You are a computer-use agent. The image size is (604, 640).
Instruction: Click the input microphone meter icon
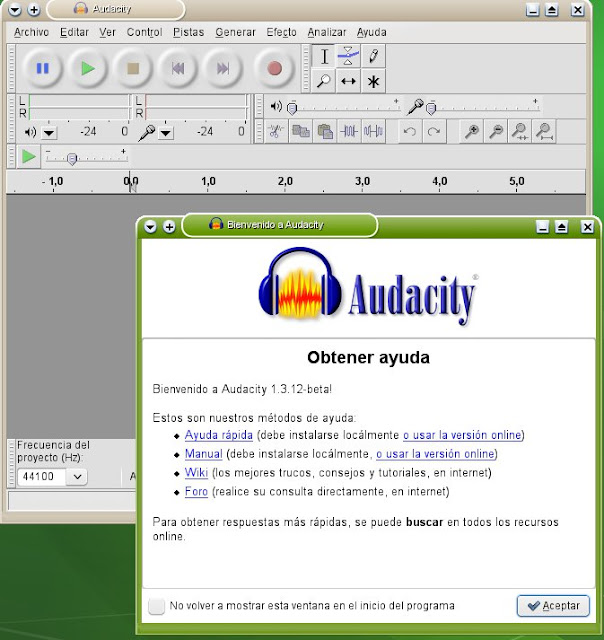[x=147, y=132]
